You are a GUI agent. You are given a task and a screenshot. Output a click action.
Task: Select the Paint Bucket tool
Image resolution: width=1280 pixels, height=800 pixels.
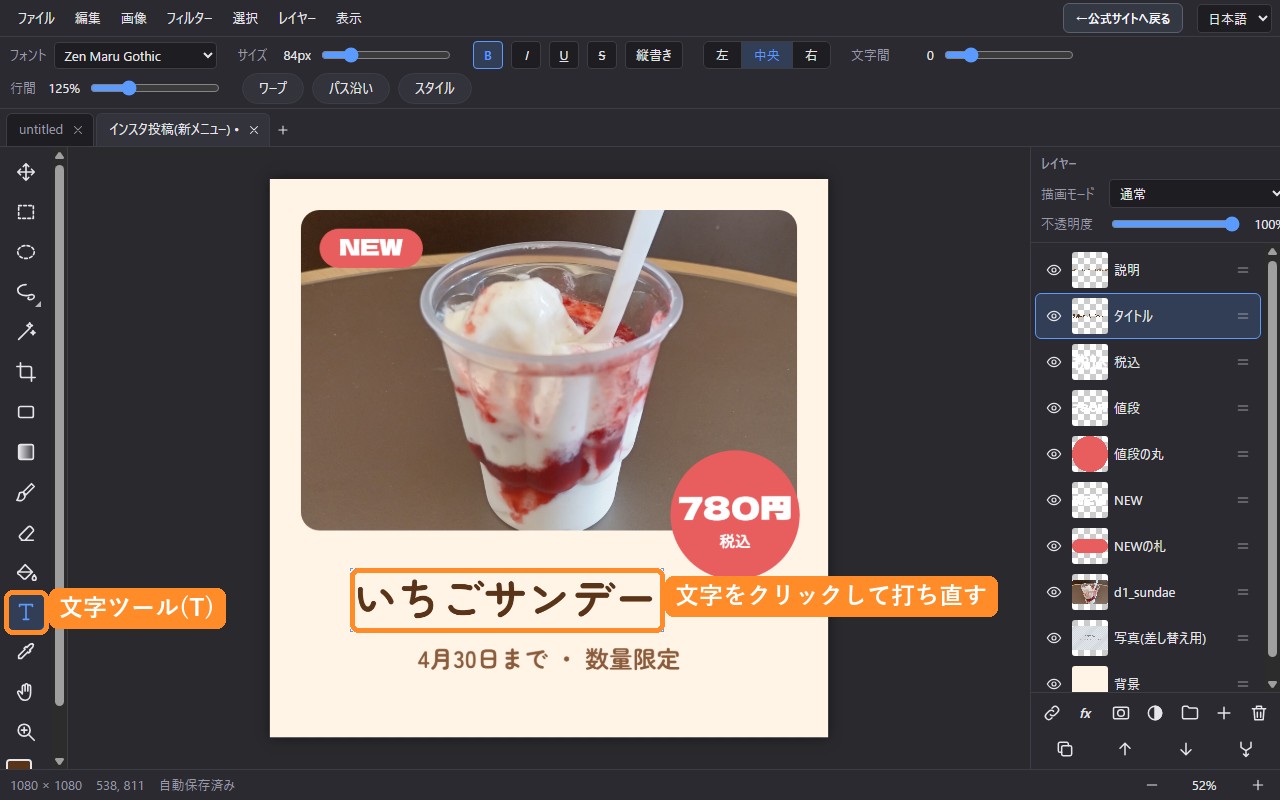click(x=26, y=572)
